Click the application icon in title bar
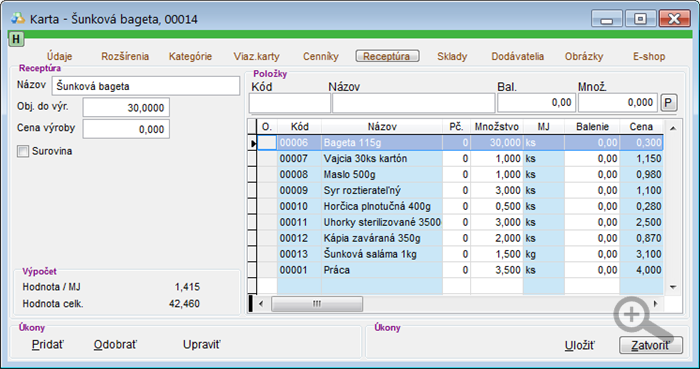This screenshot has height=369, width=700. [18, 19]
